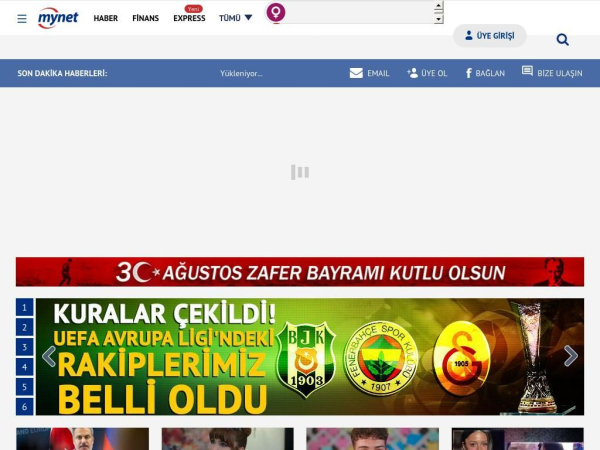600x450 pixels.
Task: Open EMAIL link with envelope icon
Action: [369, 73]
